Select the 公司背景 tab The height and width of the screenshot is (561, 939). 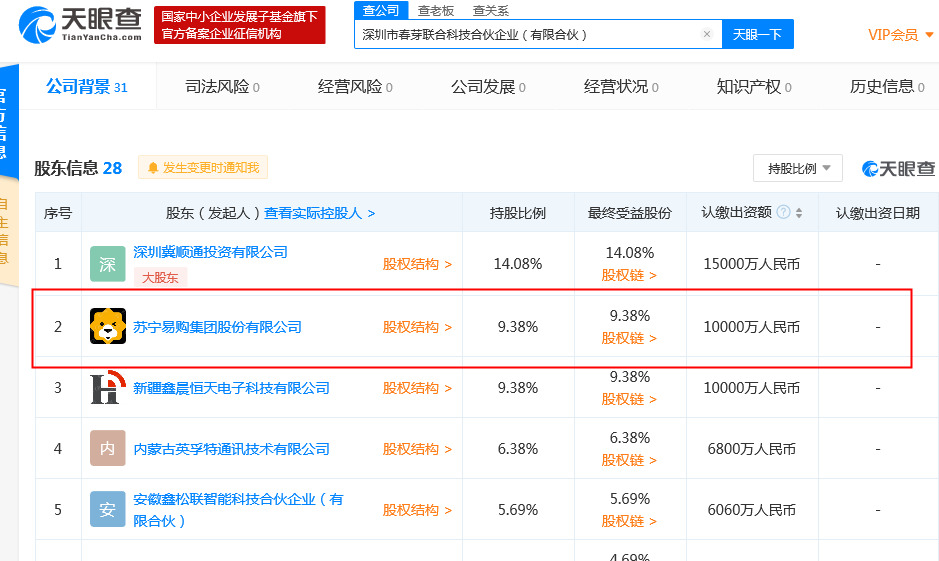[x=87, y=87]
